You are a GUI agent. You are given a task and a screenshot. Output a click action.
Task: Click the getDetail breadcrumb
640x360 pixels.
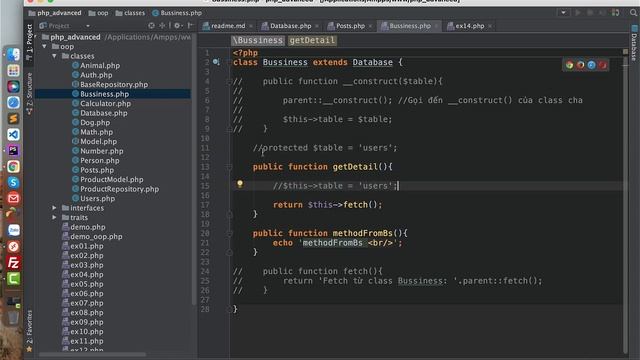[312, 40]
